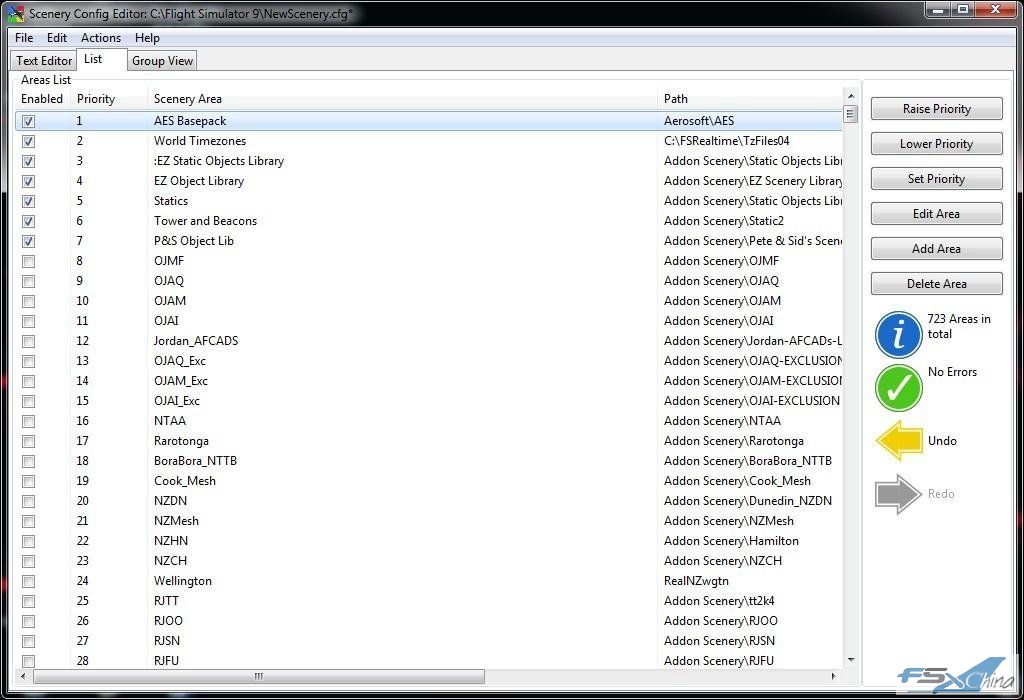Click the Undo label
Screen dimensions: 1024x700
point(942,441)
